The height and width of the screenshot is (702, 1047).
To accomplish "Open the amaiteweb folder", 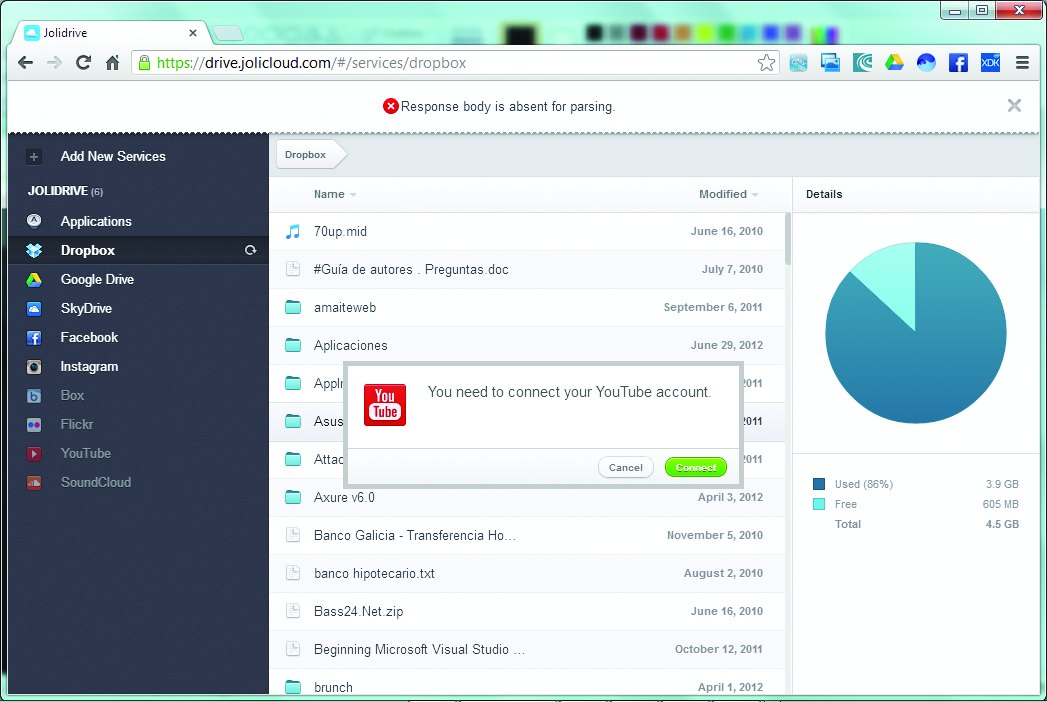I will pyautogui.click(x=527, y=308).
